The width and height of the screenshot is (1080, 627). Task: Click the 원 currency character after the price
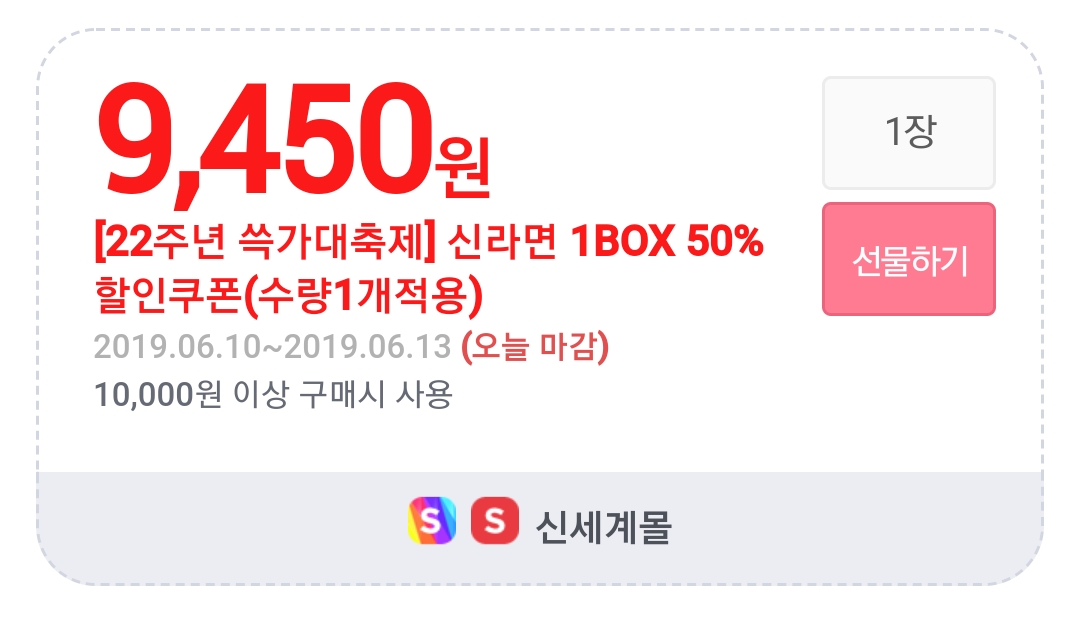(x=461, y=167)
